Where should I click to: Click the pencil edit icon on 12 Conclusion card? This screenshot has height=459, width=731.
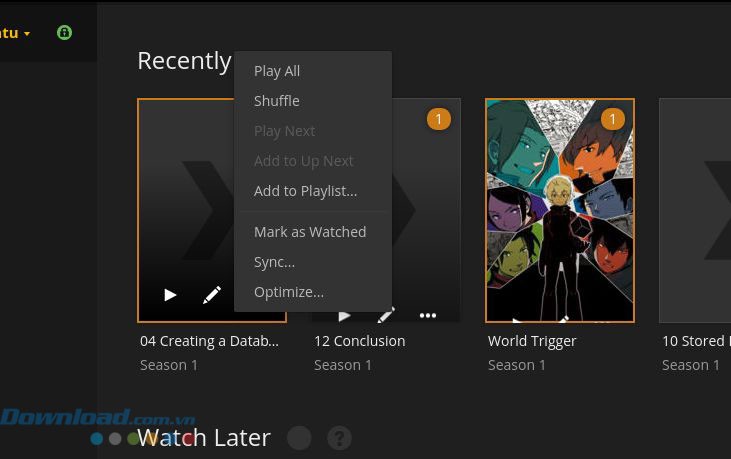[386, 316]
